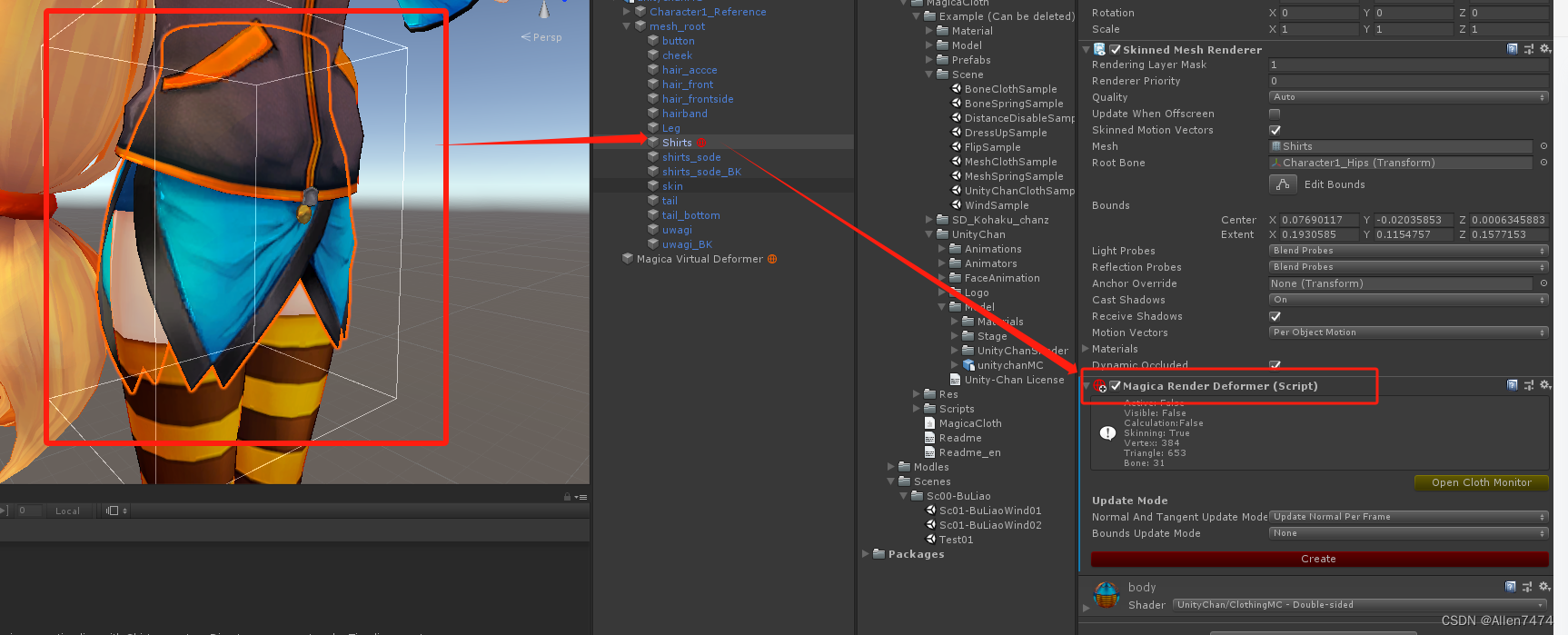This screenshot has width=1568, height=635.
Task: Click Open Cloth Monitor button
Action: (1482, 482)
